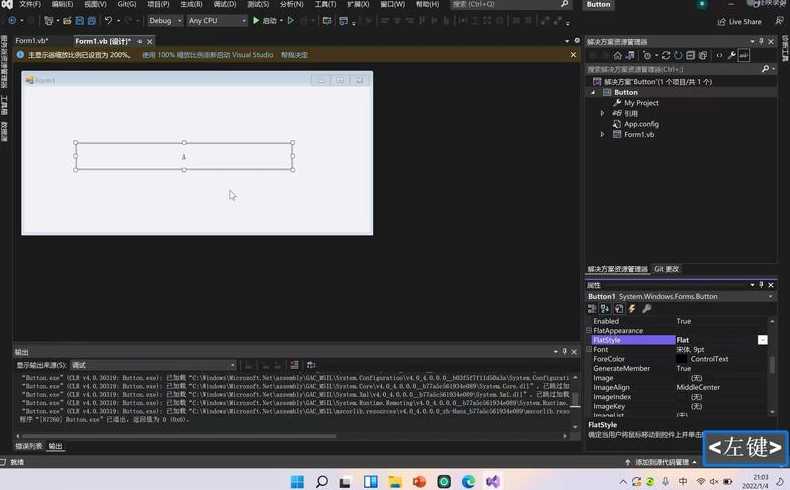Show Events with the lightning bolt icon
The height and width of the screenshot is (490, 790).
coord(632,308)
